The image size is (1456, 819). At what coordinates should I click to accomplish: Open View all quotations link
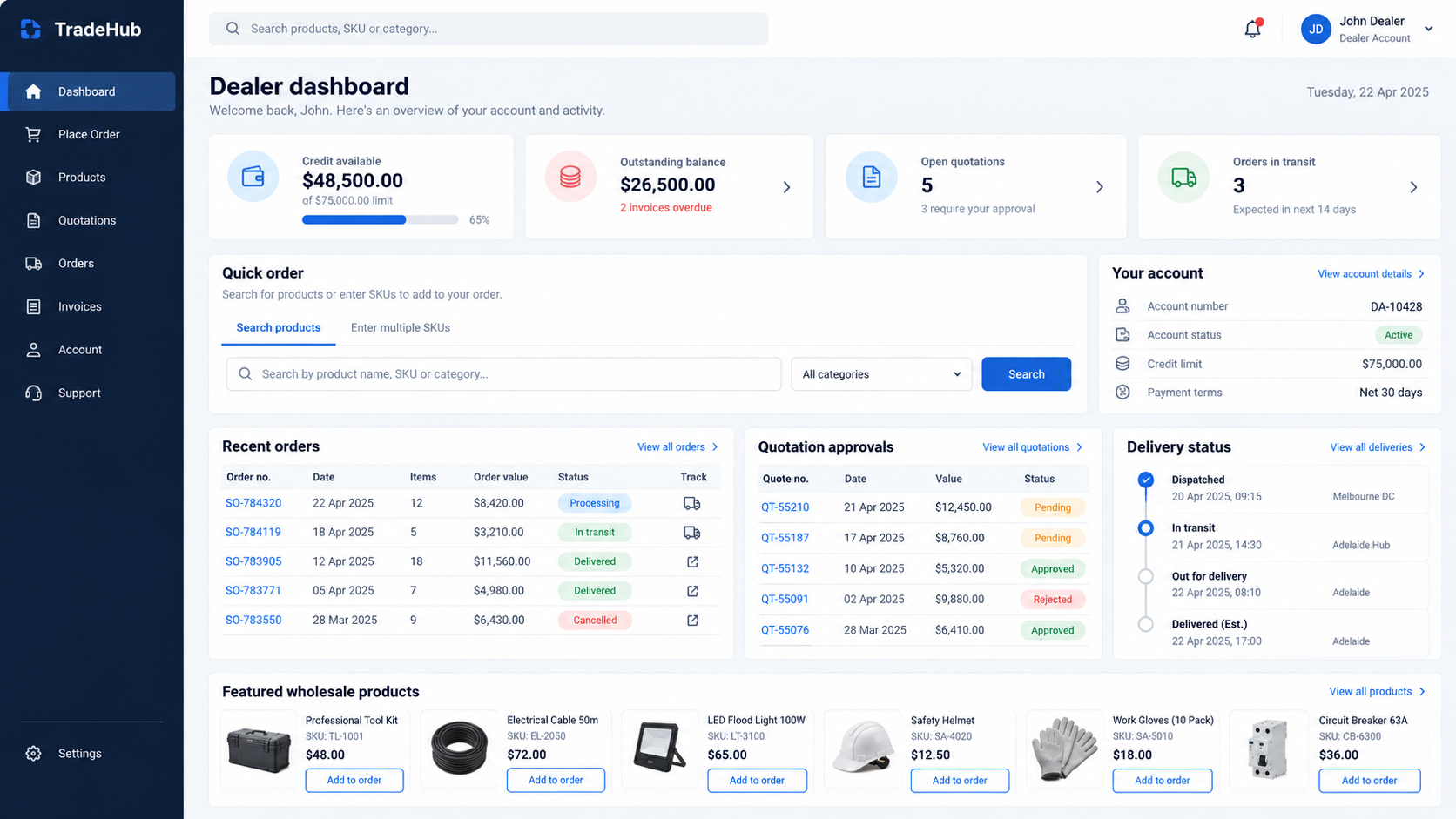coord(1033,447)
